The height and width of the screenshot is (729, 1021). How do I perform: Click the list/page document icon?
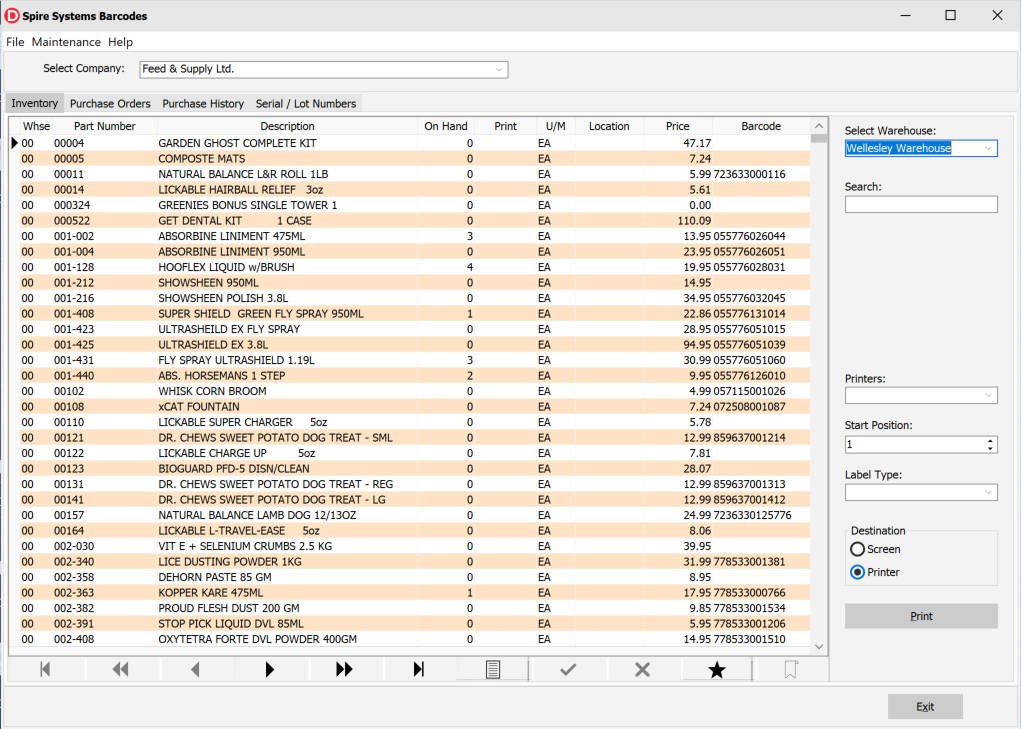pos(493,669)
